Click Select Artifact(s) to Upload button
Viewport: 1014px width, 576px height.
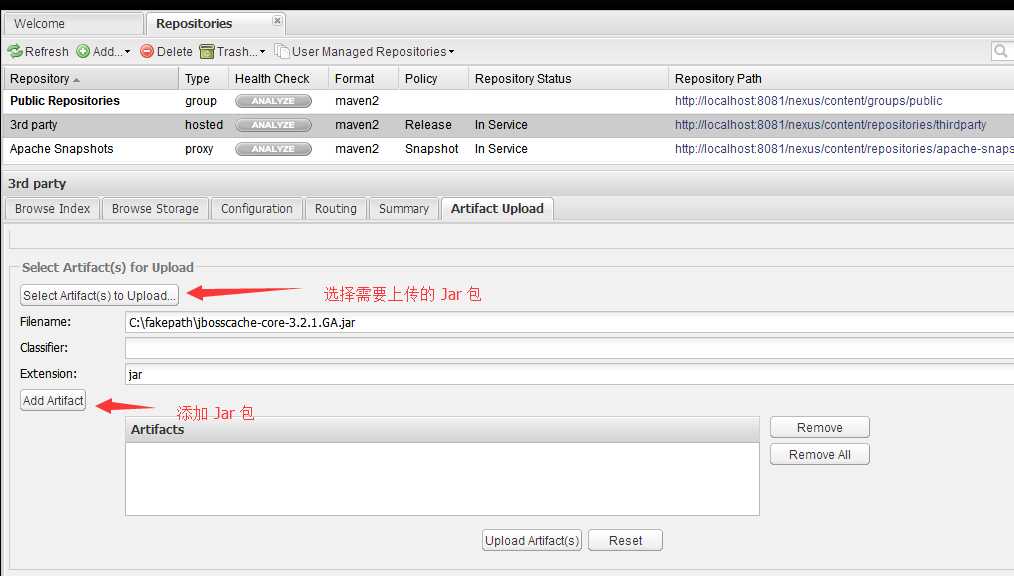point(99,295)
